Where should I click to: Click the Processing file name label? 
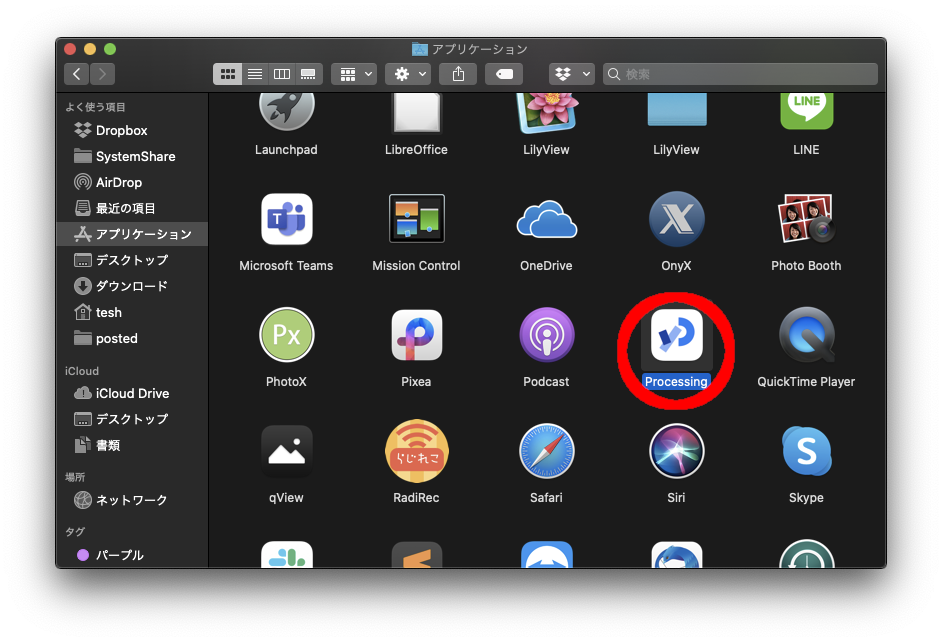tap(676, 381)
